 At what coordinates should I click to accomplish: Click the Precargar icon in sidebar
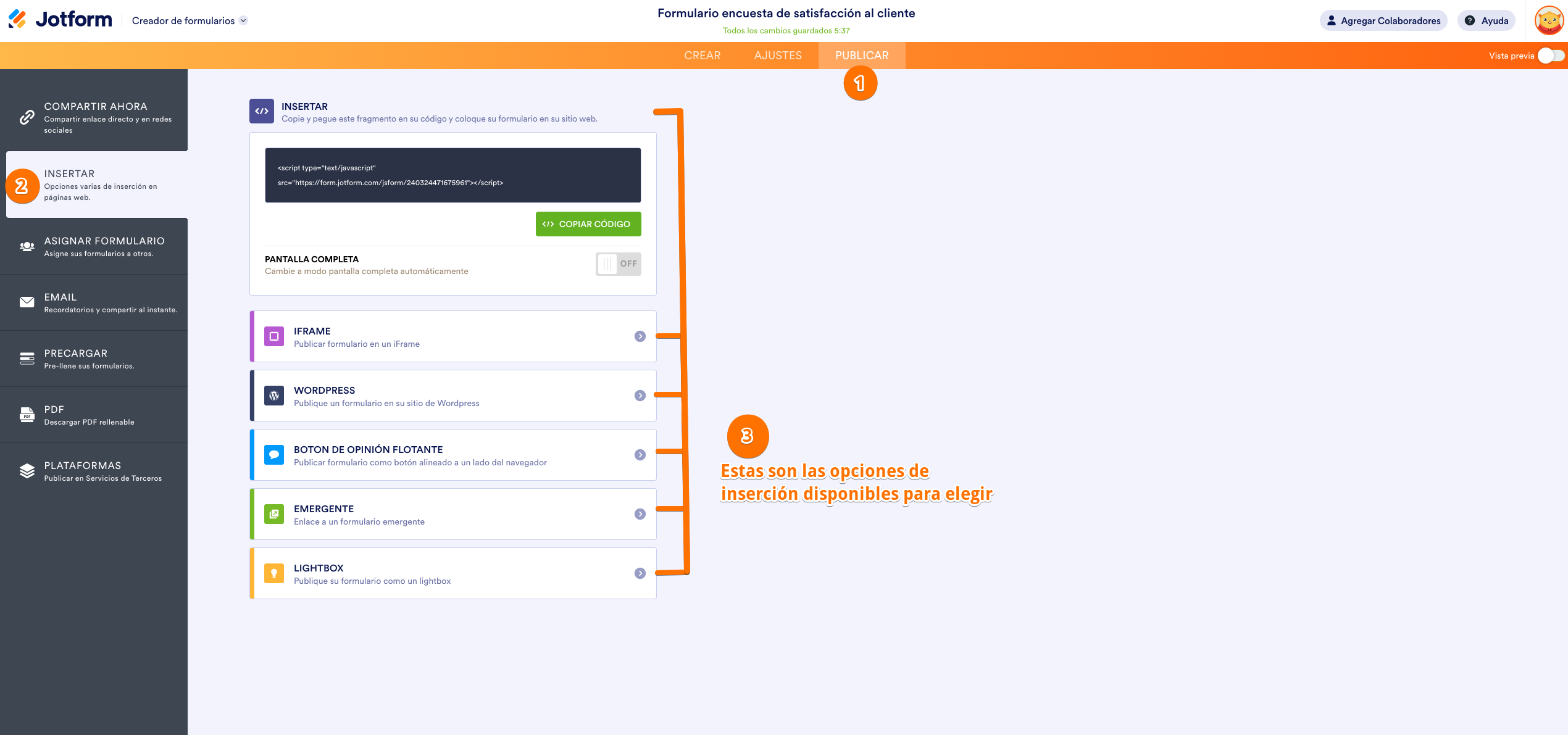(27, 358)
